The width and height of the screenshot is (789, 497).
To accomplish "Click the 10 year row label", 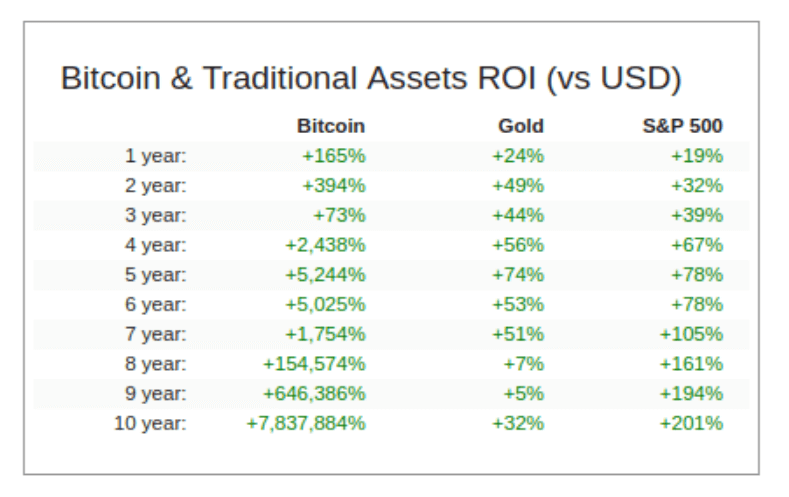I will (150, 423).
